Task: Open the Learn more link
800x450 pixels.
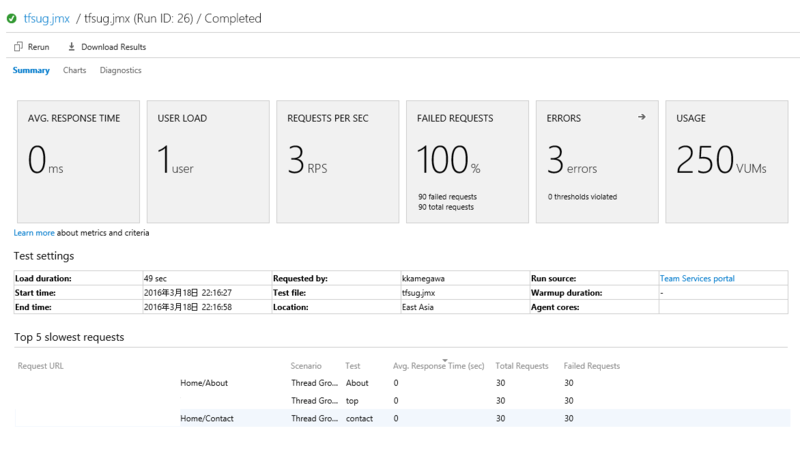Action: [34, 233]
